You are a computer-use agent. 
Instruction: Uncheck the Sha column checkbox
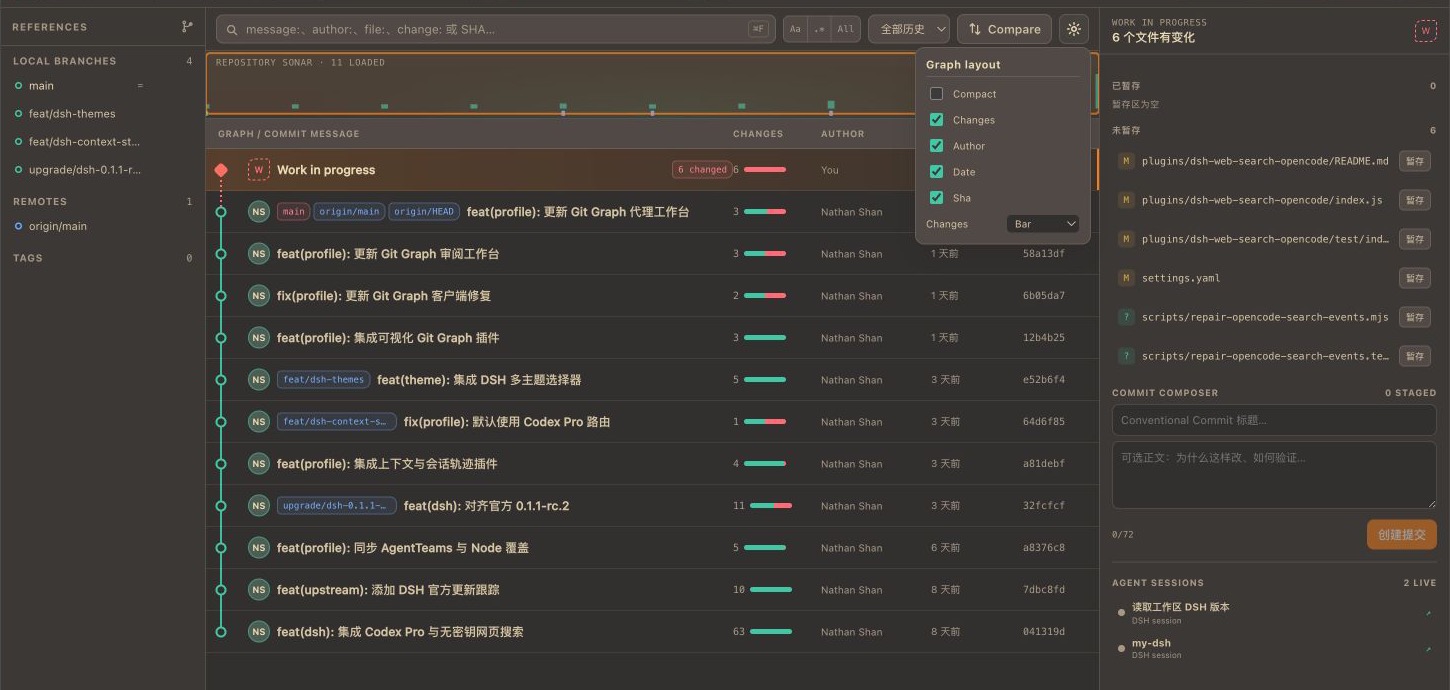point(936,198)
